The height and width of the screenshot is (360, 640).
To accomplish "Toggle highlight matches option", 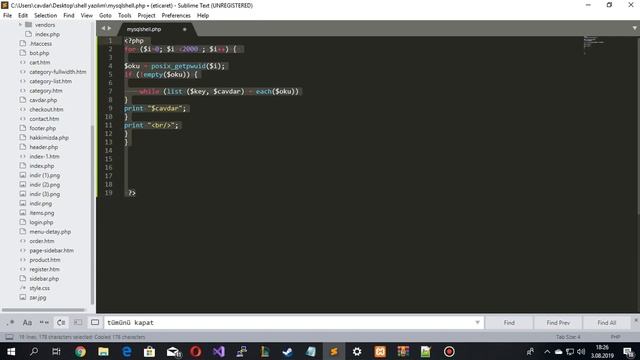I will (95, 322).
